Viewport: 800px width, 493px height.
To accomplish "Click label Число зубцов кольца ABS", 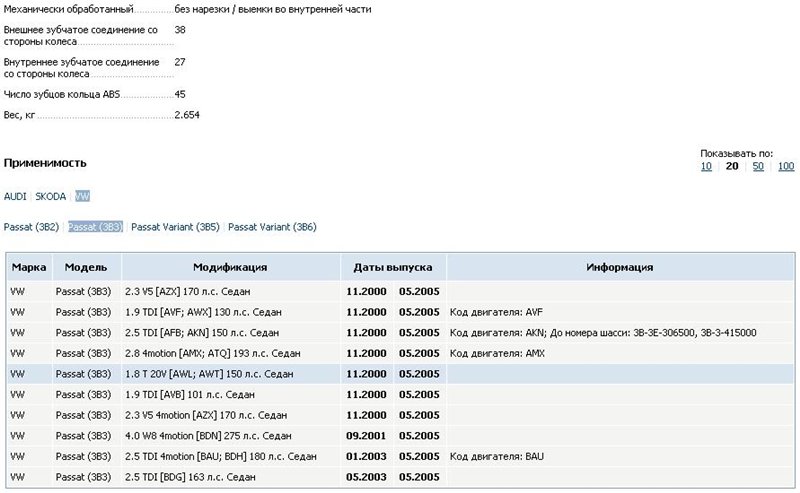I will click(62, 94).
